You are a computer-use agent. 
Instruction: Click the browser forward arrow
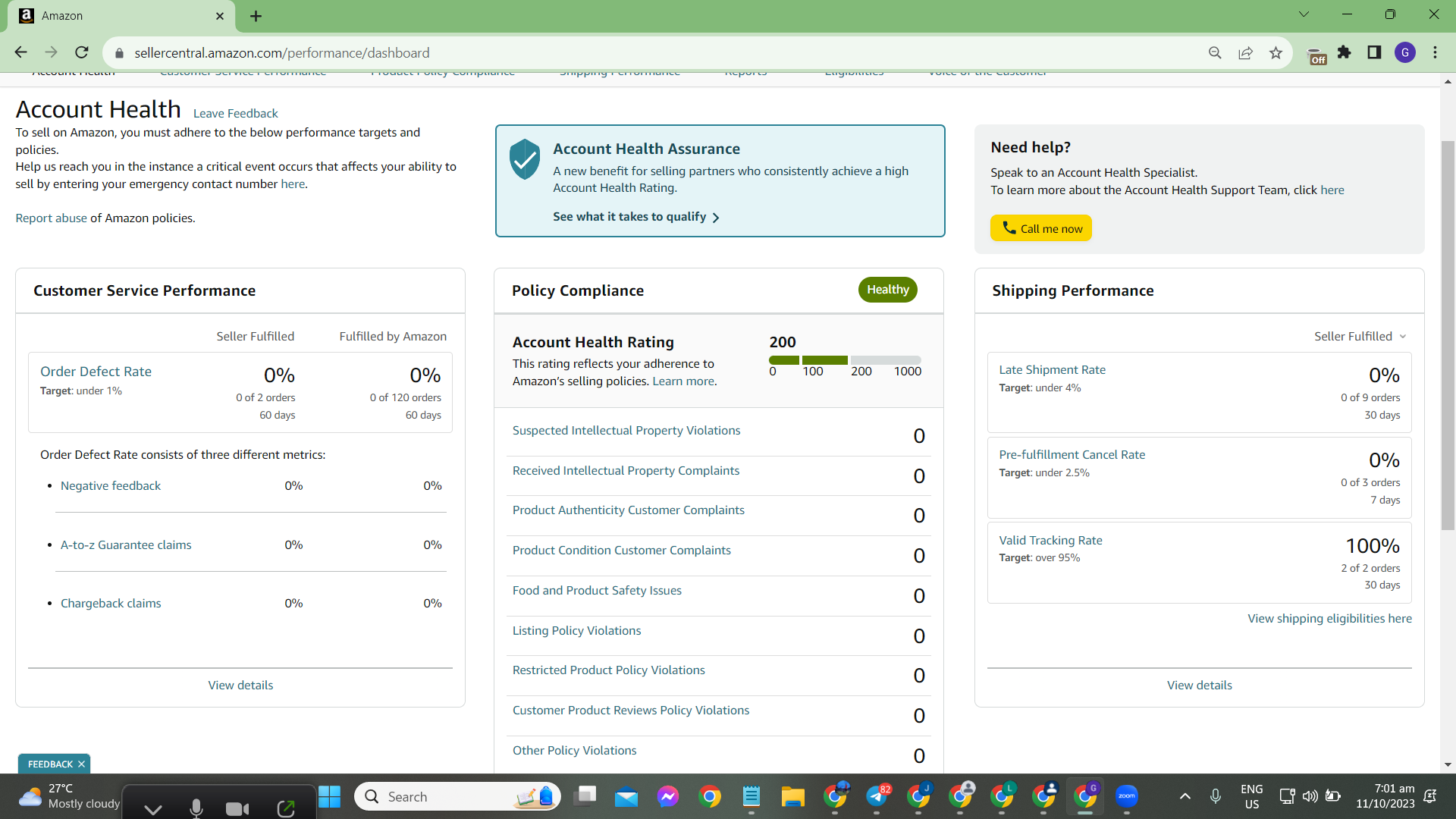point(51,52)
